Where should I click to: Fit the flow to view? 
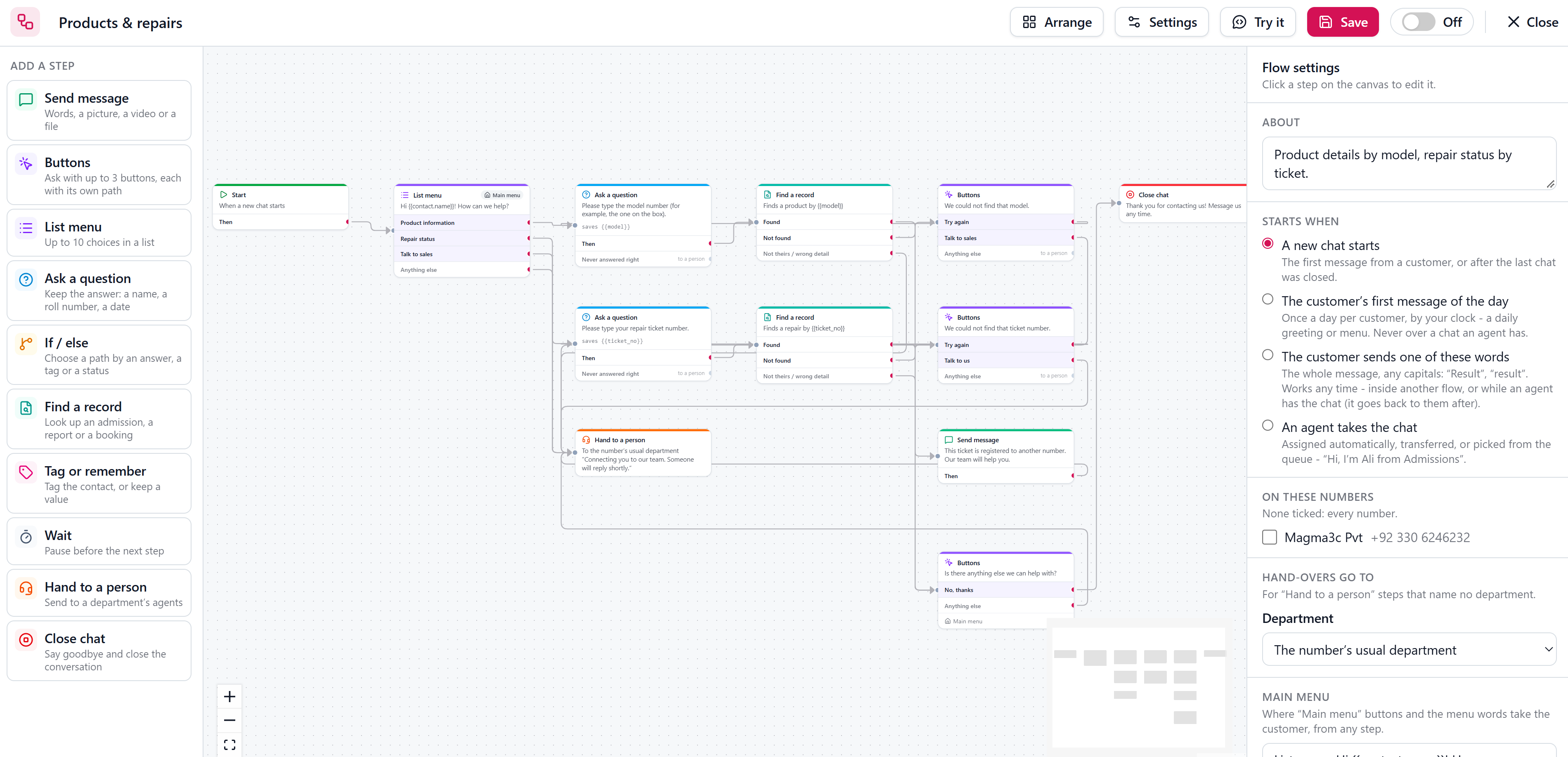click(x=229, y=744)
